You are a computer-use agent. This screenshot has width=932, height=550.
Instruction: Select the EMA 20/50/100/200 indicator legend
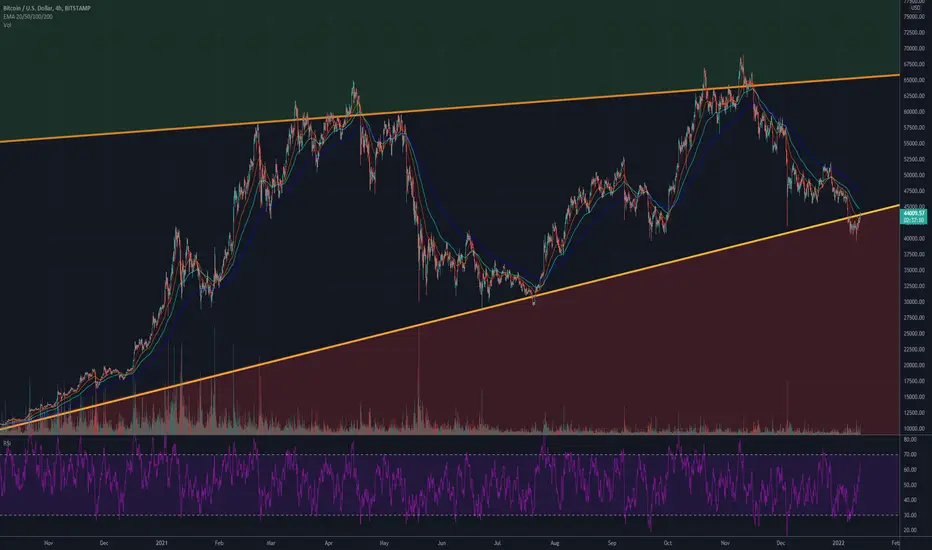(28, 17)
